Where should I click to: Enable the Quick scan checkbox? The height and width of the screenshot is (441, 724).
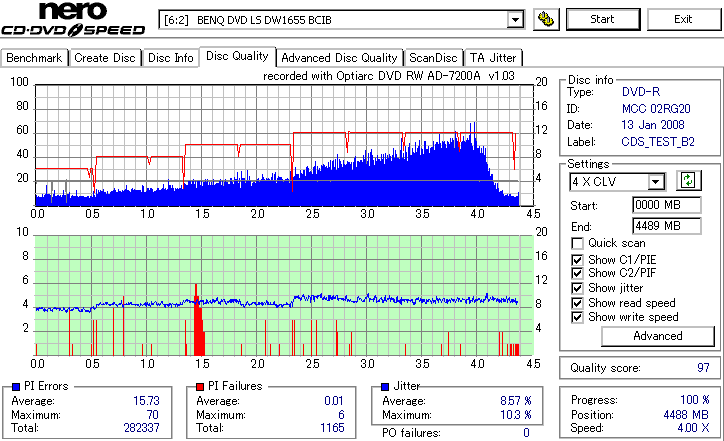[x=577, y=243]
